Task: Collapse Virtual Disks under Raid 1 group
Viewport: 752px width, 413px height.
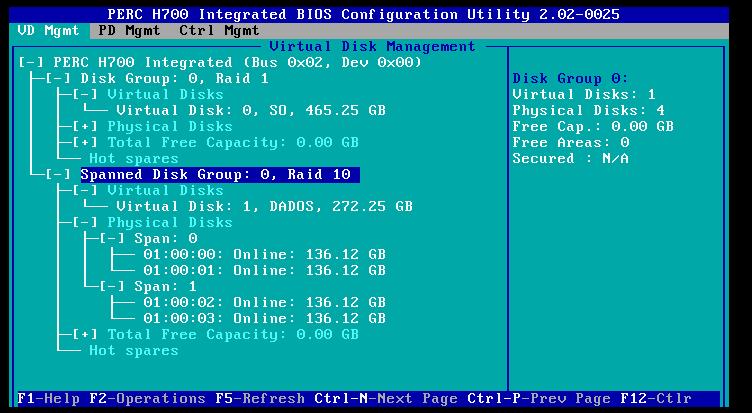Action: (x=85, y=94)
